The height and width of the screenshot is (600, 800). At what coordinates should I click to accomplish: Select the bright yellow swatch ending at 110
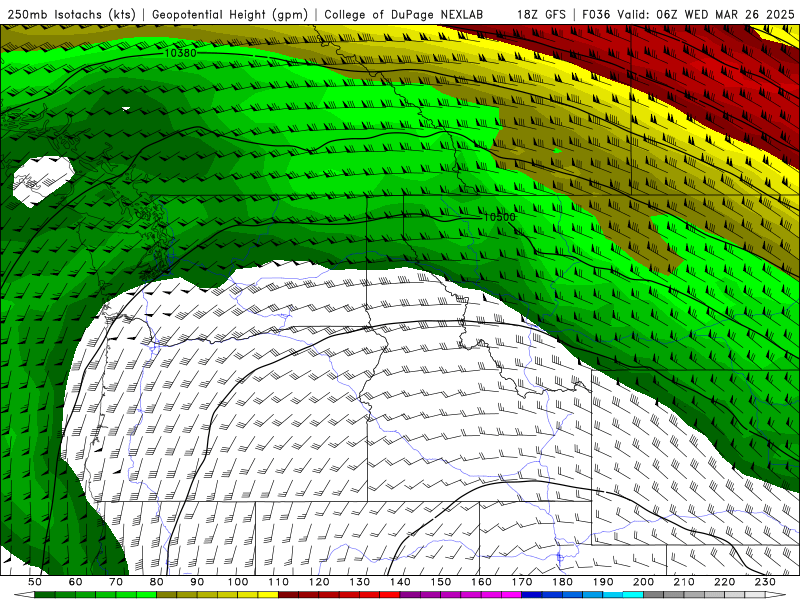coord(268,595)
